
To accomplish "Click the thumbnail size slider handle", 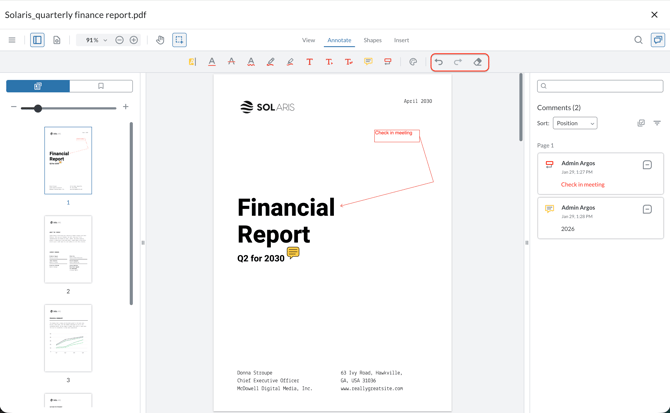I will point(38,108).
